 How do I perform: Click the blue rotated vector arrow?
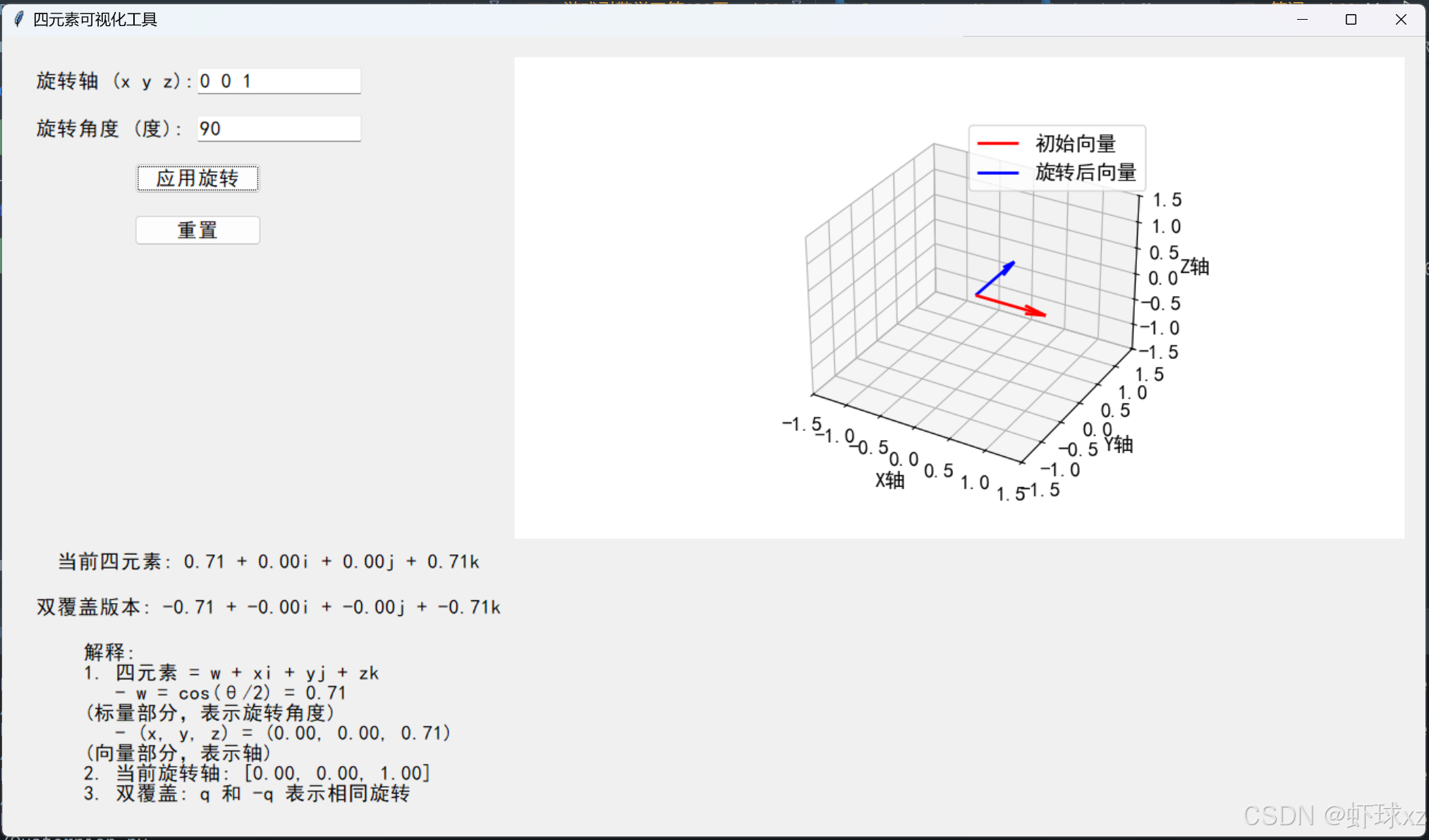[x=995, y=279]
